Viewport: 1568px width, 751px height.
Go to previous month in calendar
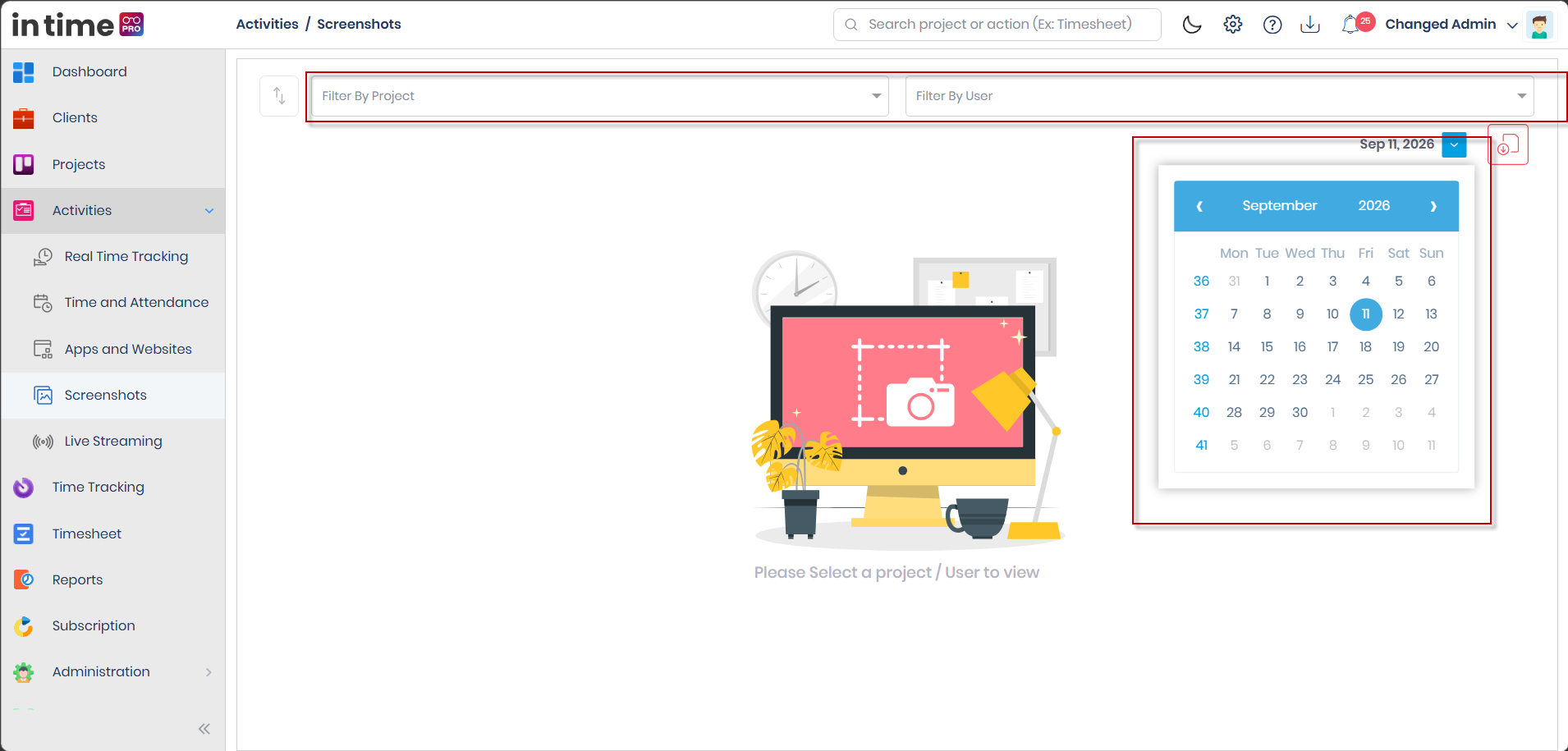1199,206
